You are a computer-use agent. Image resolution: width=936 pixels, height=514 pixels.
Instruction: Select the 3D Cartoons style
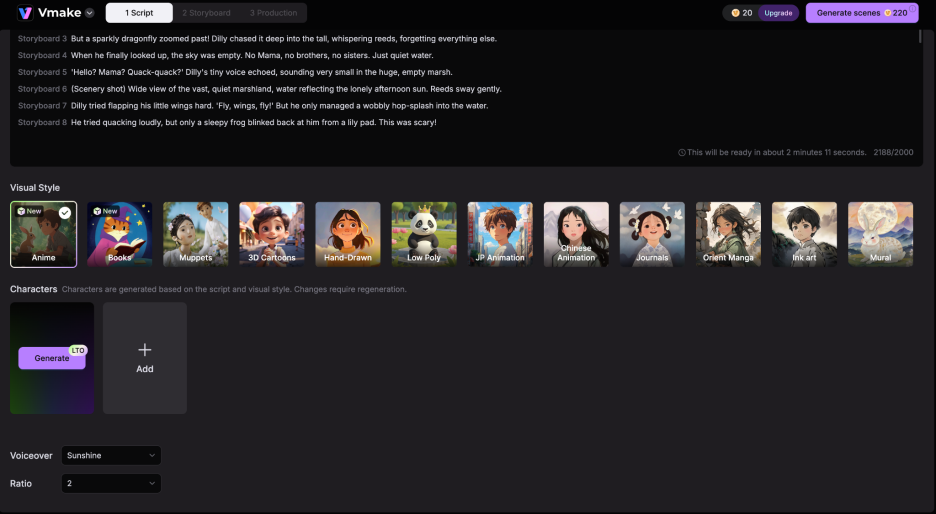(x=271, y=234)
